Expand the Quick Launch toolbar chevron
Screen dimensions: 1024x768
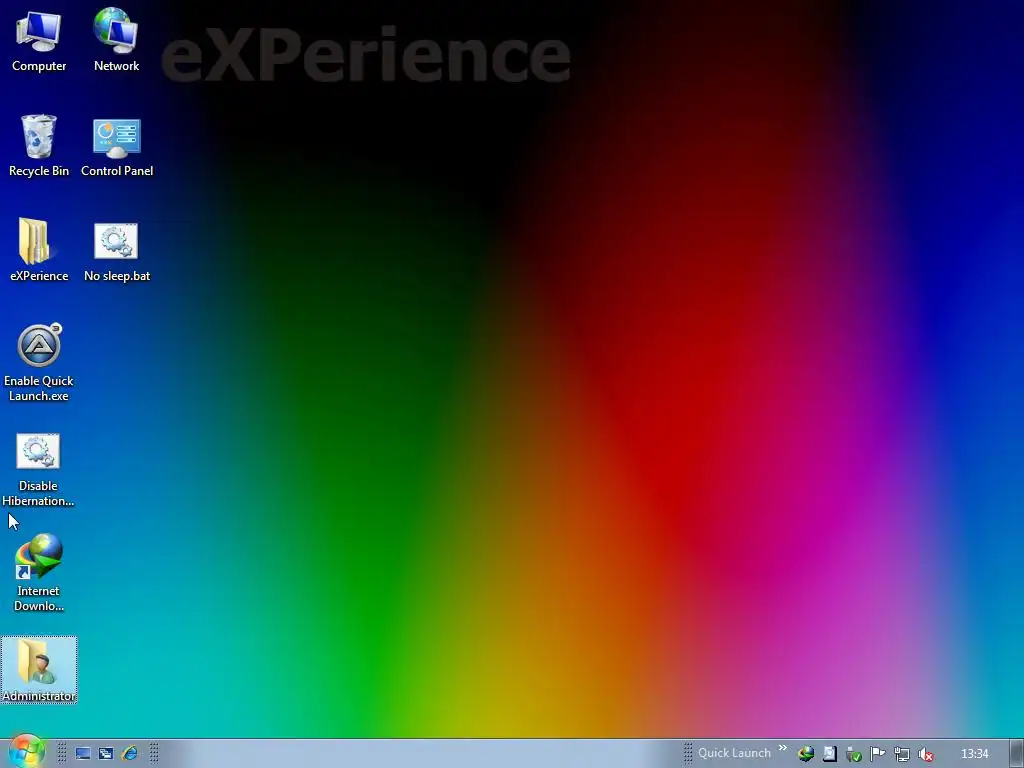click(x=782, y=748)
